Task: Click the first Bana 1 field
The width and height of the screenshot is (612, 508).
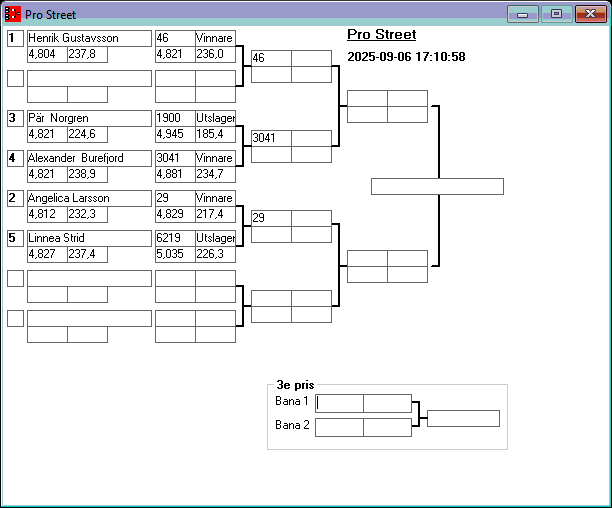Action: (340, 403)
